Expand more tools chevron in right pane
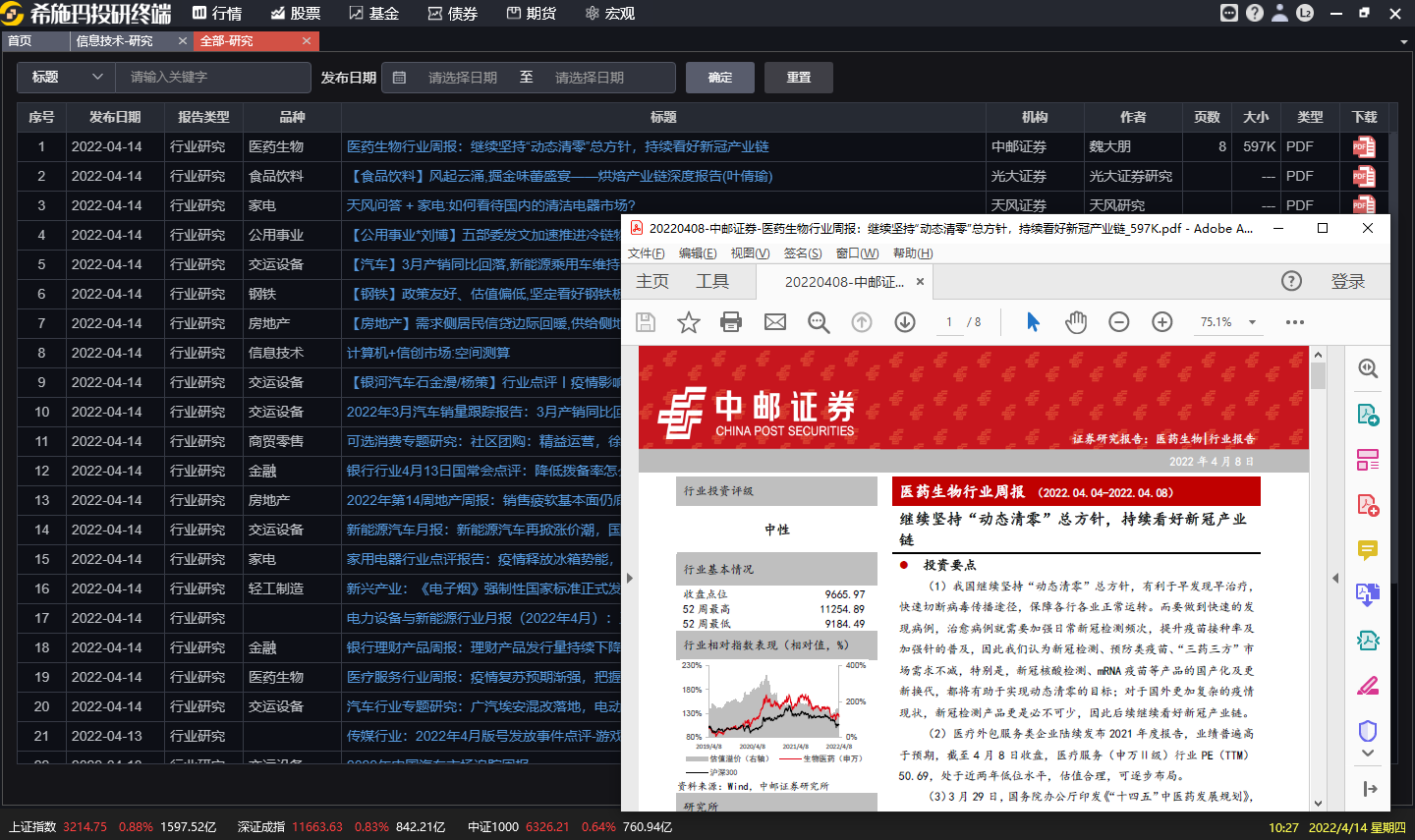 tap(1368, 754)
